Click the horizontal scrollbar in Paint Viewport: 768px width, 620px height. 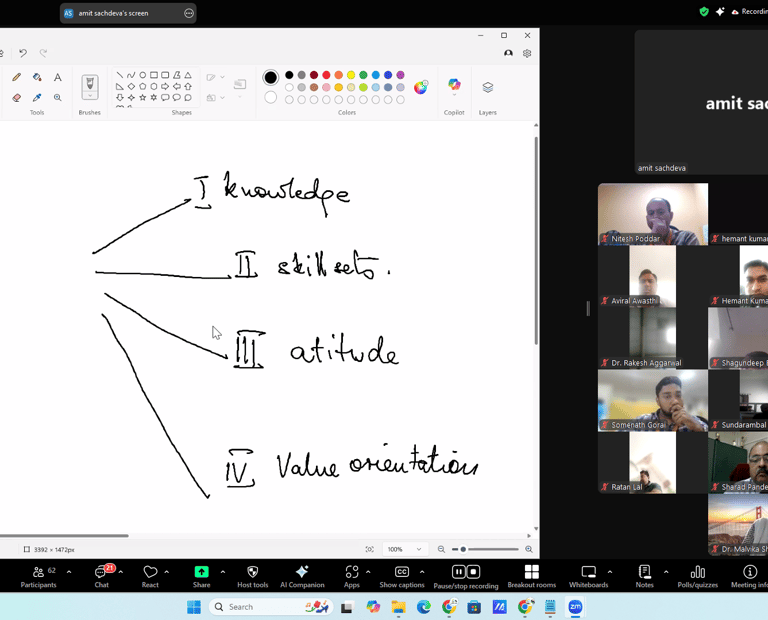click(64, 536)
